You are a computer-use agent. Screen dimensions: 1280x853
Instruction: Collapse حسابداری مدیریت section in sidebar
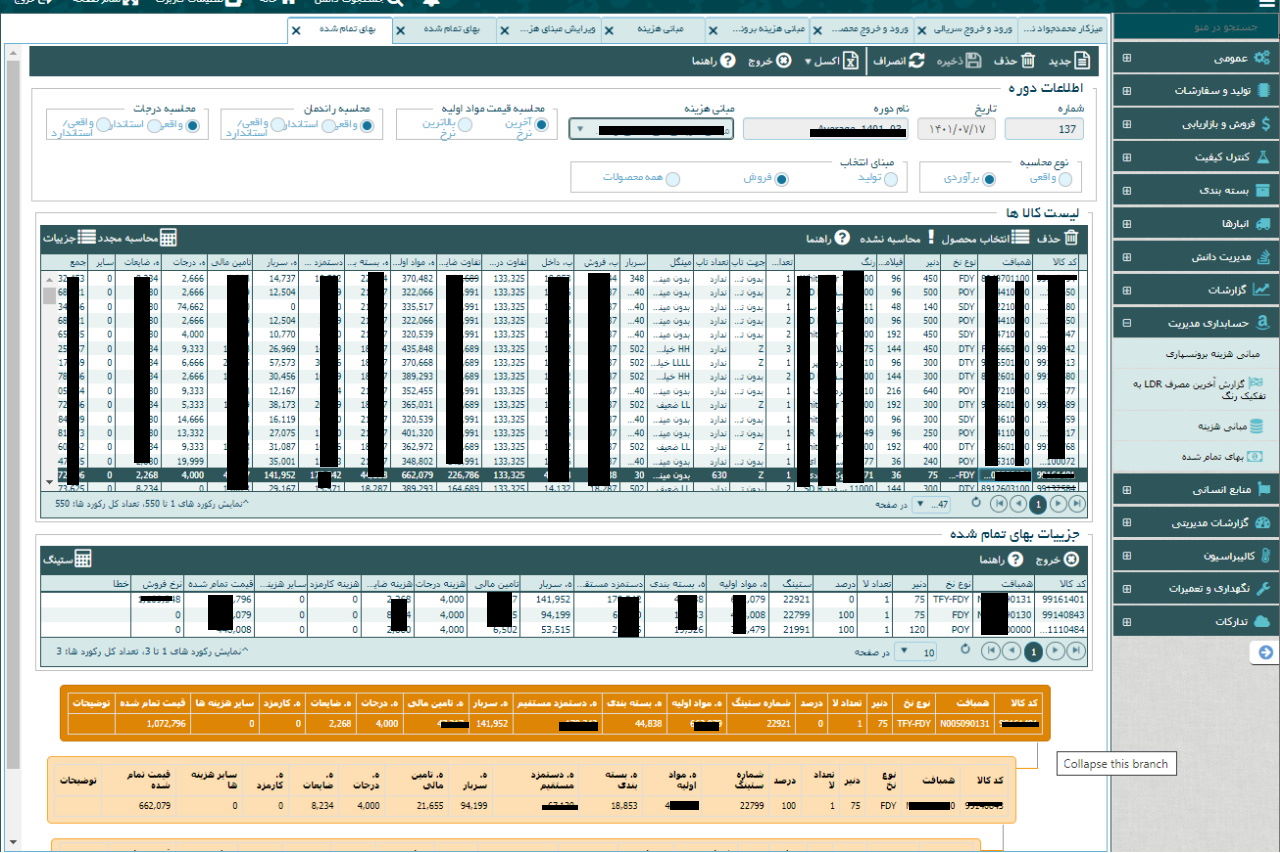click(1127, 323)
